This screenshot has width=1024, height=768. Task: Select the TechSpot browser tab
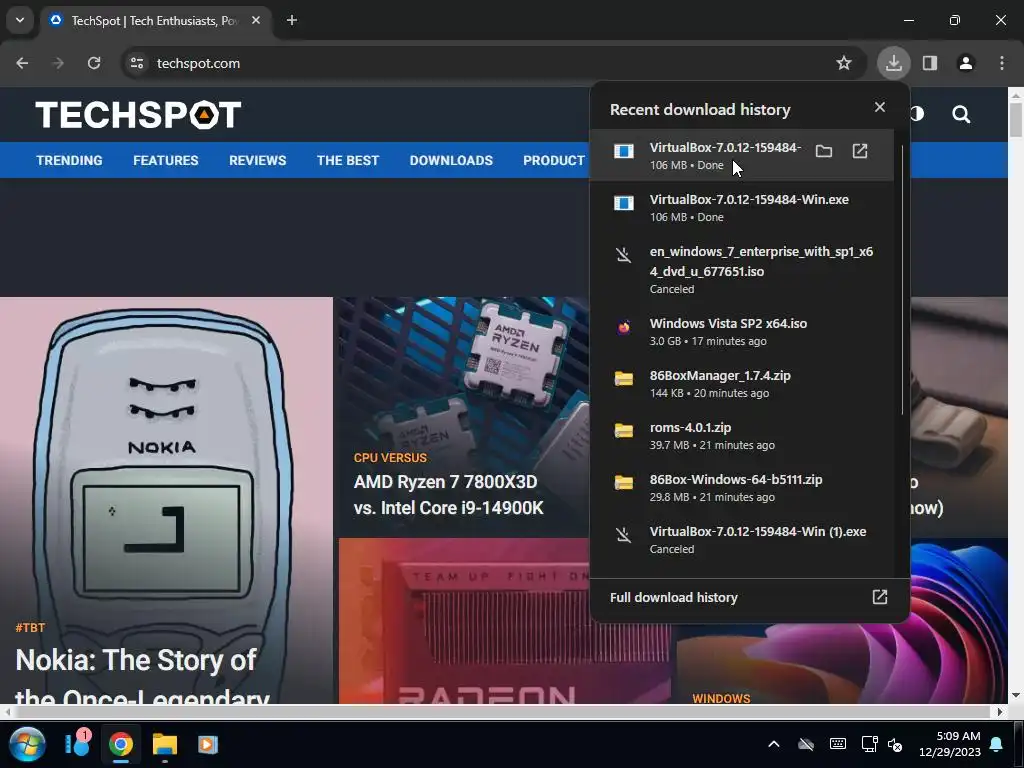pos(155,21)
